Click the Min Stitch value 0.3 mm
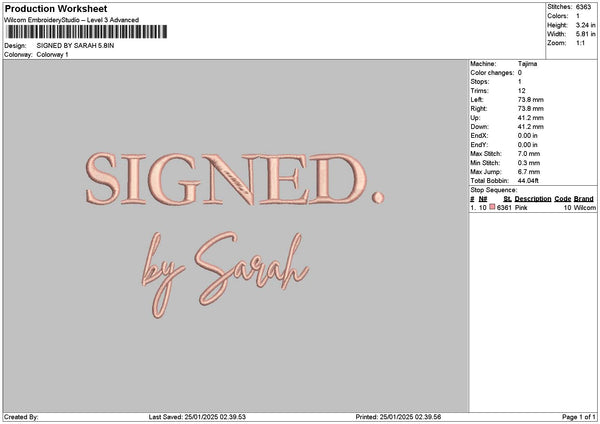This screenshot has height=424, width=600. click(x=529, y=163)
